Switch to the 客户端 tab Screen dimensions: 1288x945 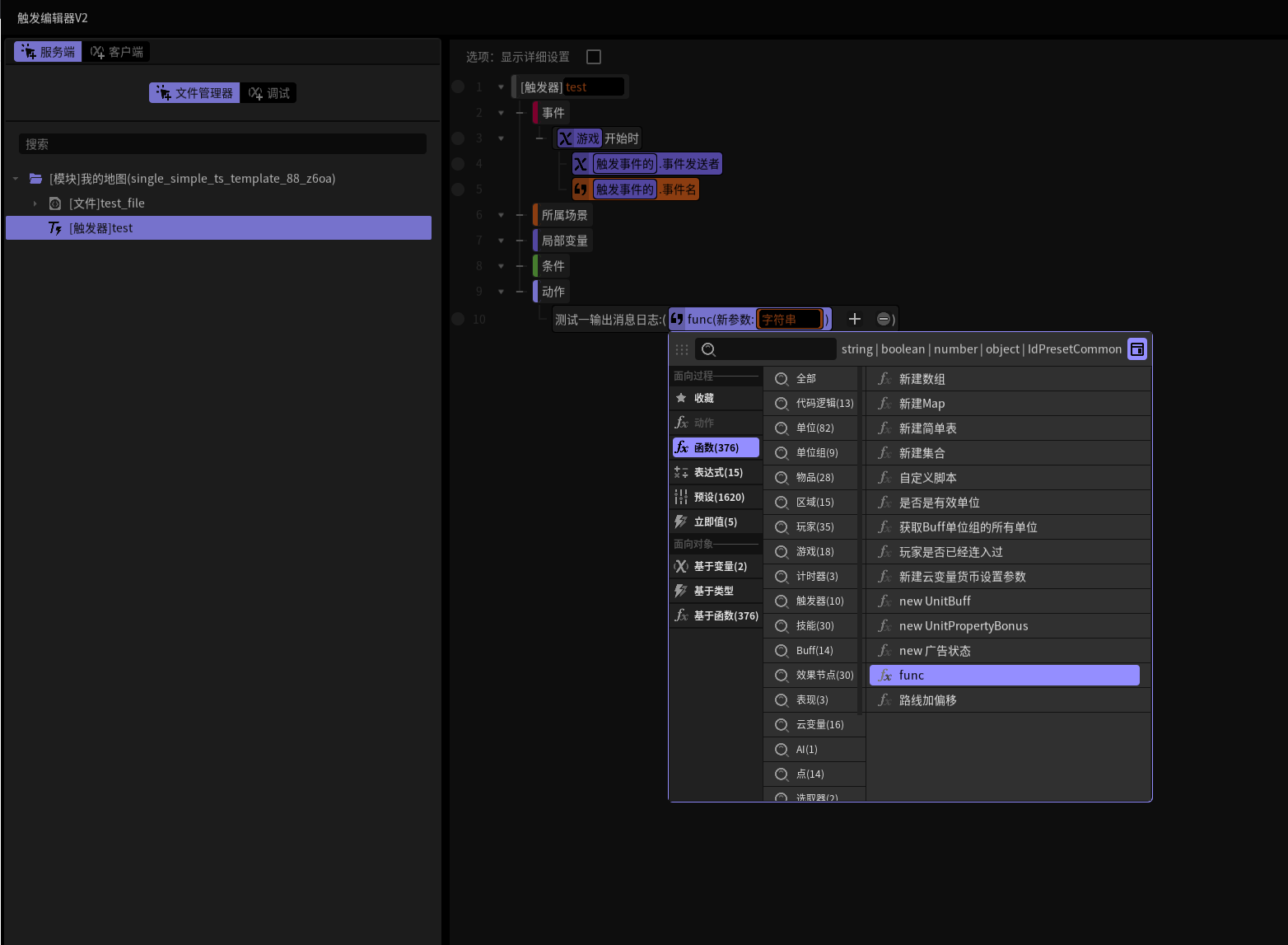115,51
